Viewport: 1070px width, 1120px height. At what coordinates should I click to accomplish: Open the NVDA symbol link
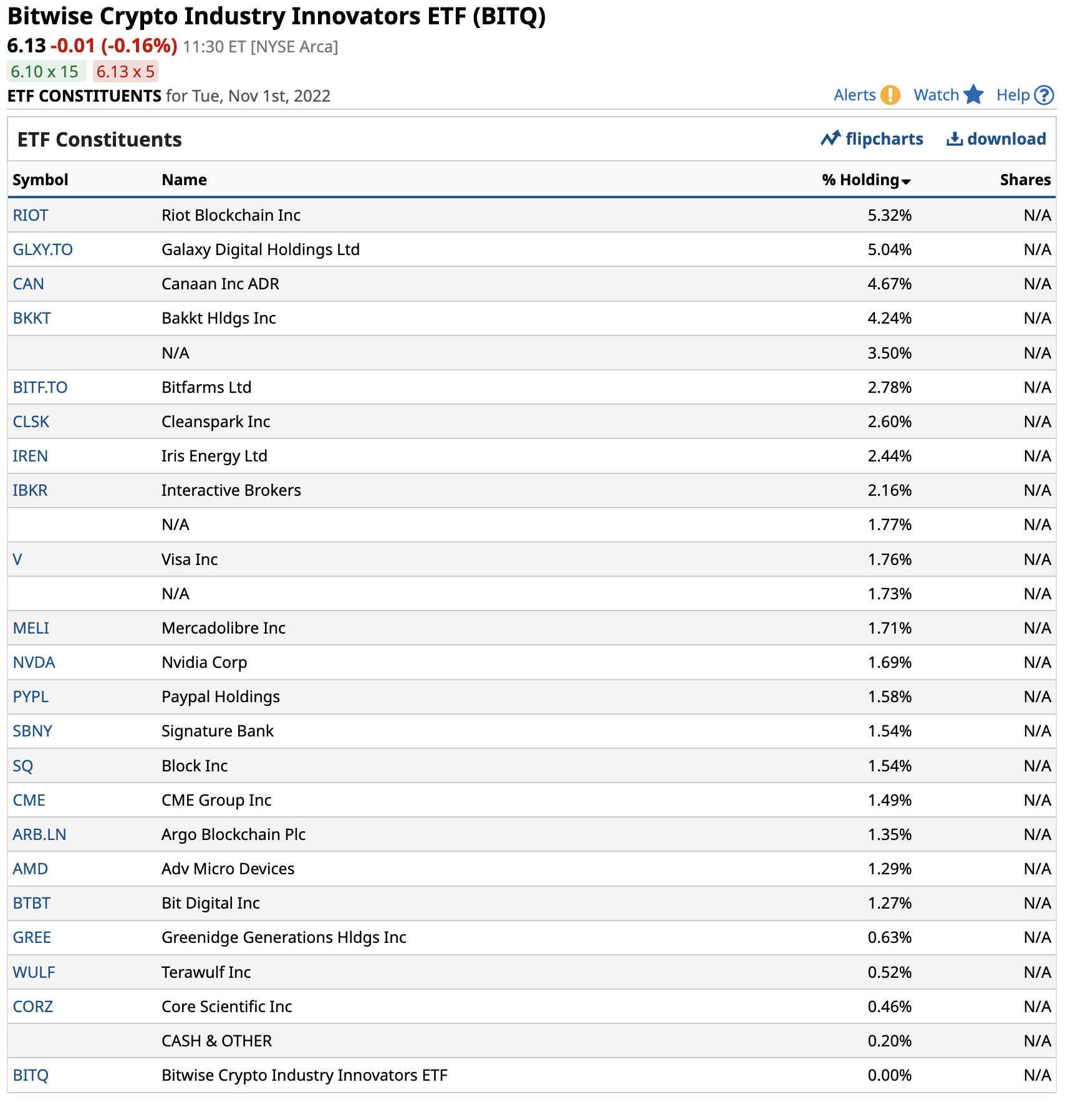coord(34,662)
